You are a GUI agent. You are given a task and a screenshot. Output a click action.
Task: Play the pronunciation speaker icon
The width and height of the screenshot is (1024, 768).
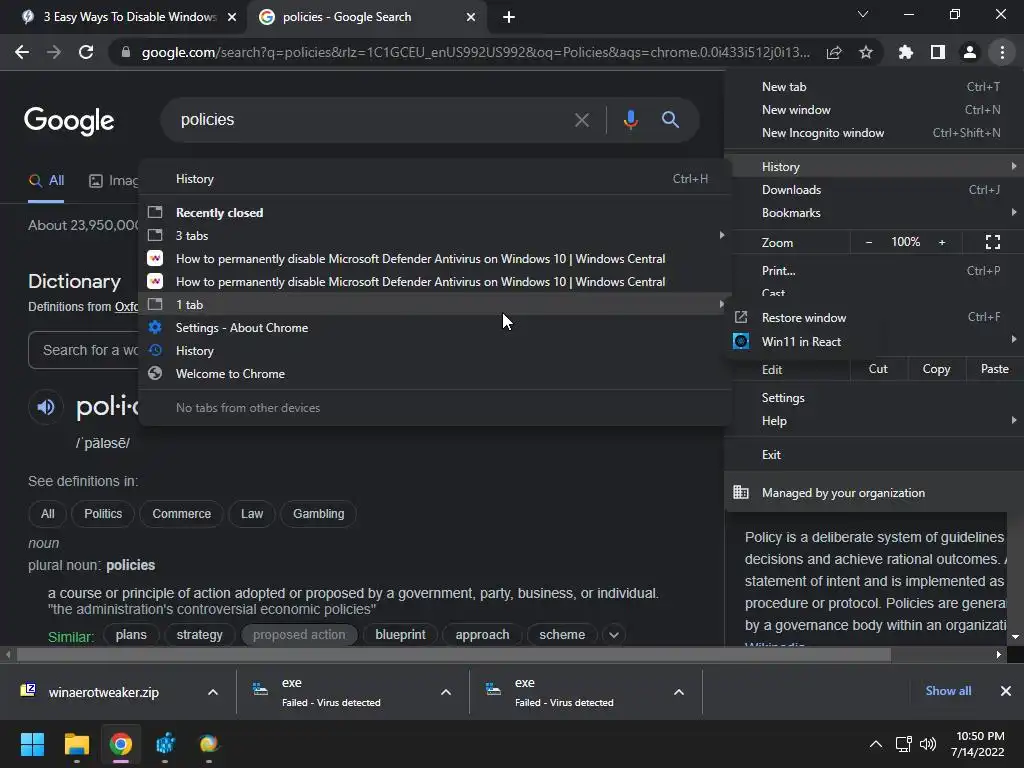45,408
